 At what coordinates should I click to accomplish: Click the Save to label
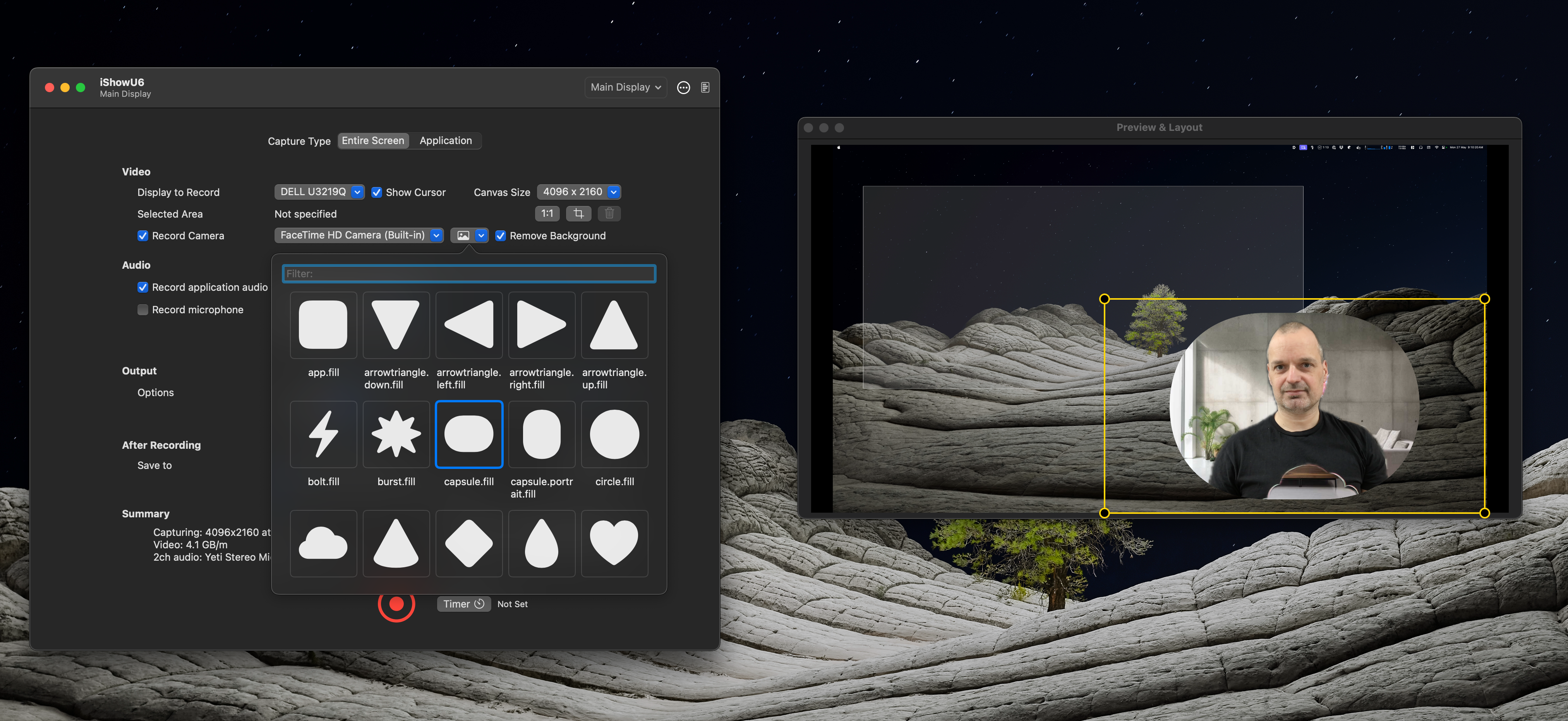click(154, 465)
